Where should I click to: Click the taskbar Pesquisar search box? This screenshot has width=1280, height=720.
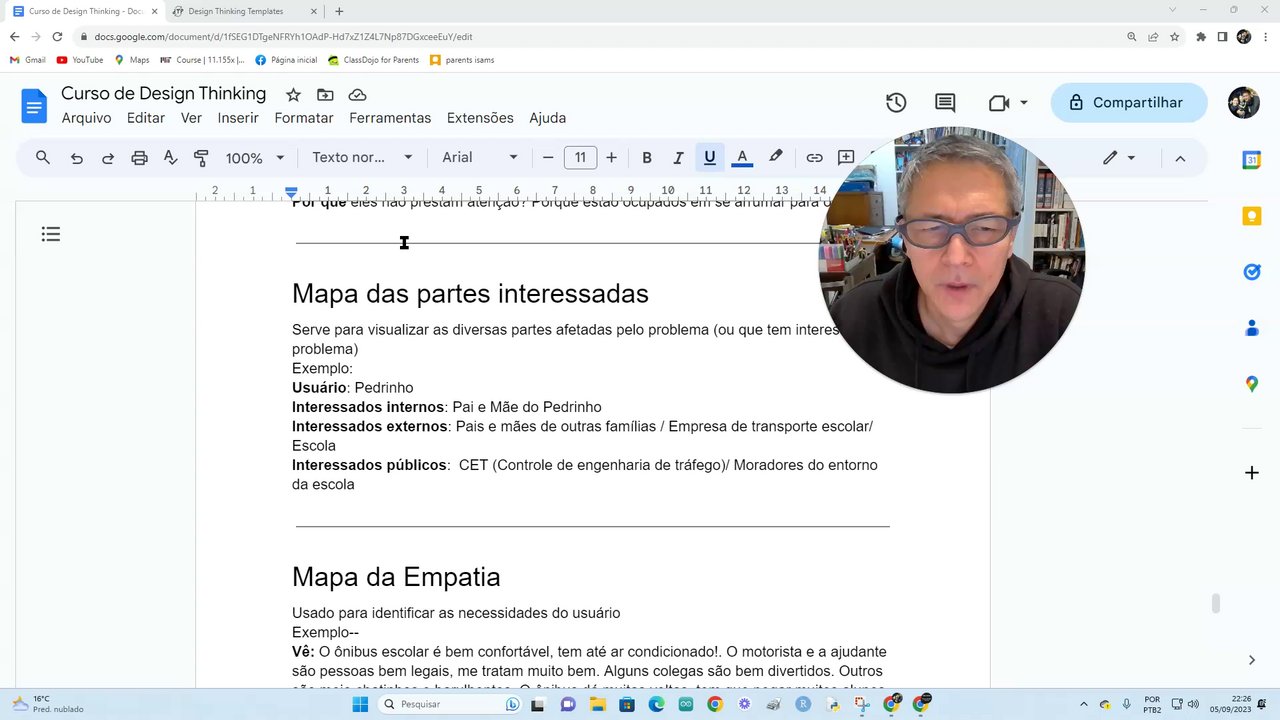click(450, 704)
